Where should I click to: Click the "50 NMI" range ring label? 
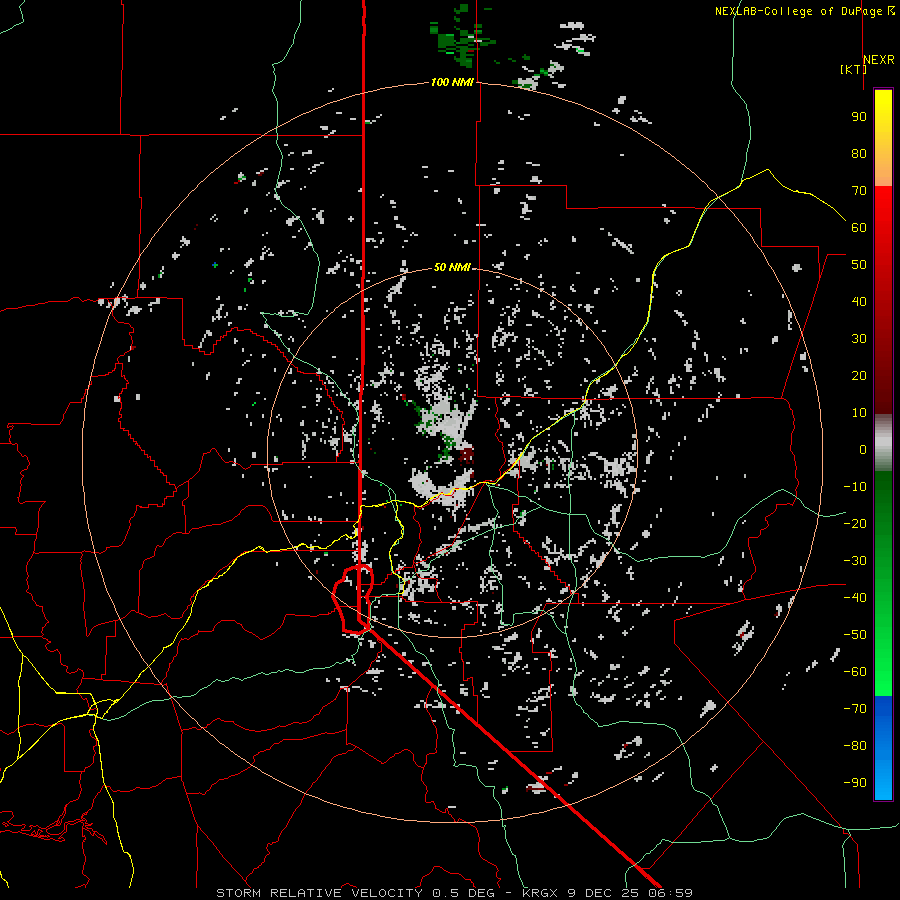tap(452, 267)
